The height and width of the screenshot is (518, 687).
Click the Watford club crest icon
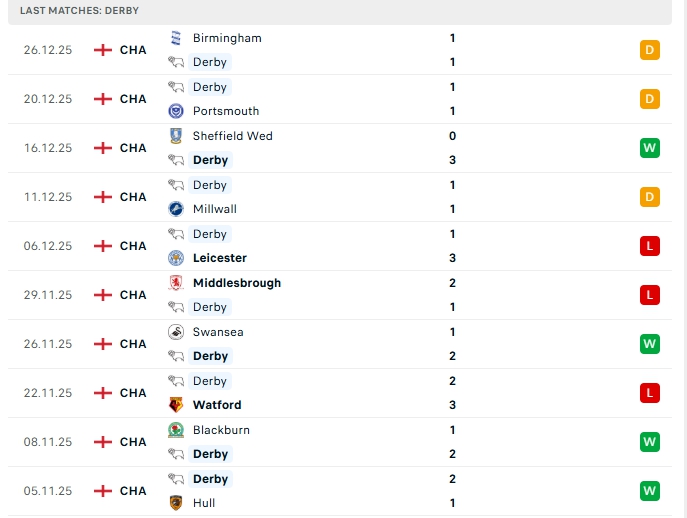pos(176,405)
